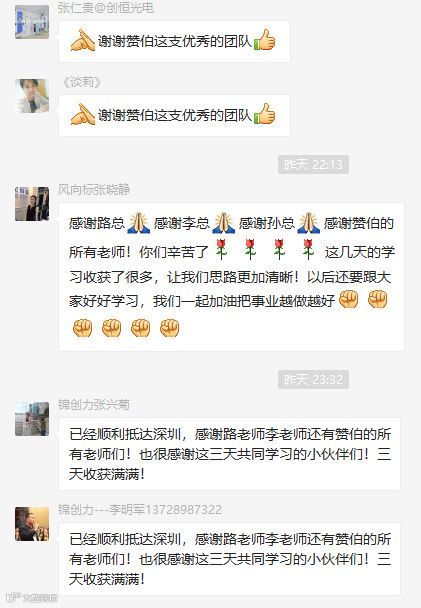
Task: Select 李明军's message bubble about 深圳
Action: pyautogui.click(x=229, y=559)
